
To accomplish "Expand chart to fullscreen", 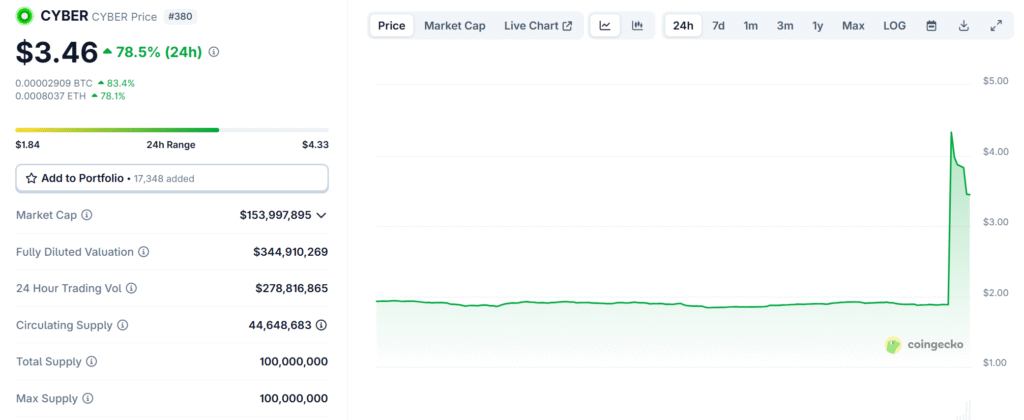I will (x=995, y=26).
